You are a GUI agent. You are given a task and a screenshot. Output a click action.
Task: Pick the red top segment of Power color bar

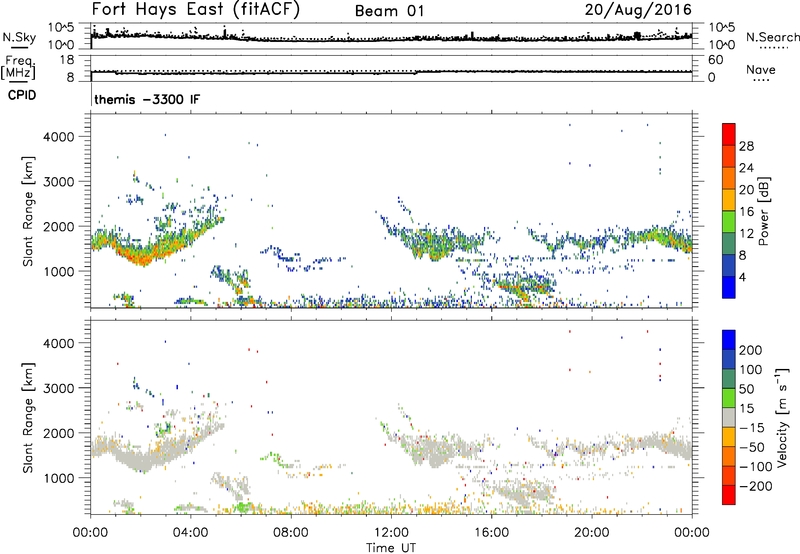tap(729, 134)
